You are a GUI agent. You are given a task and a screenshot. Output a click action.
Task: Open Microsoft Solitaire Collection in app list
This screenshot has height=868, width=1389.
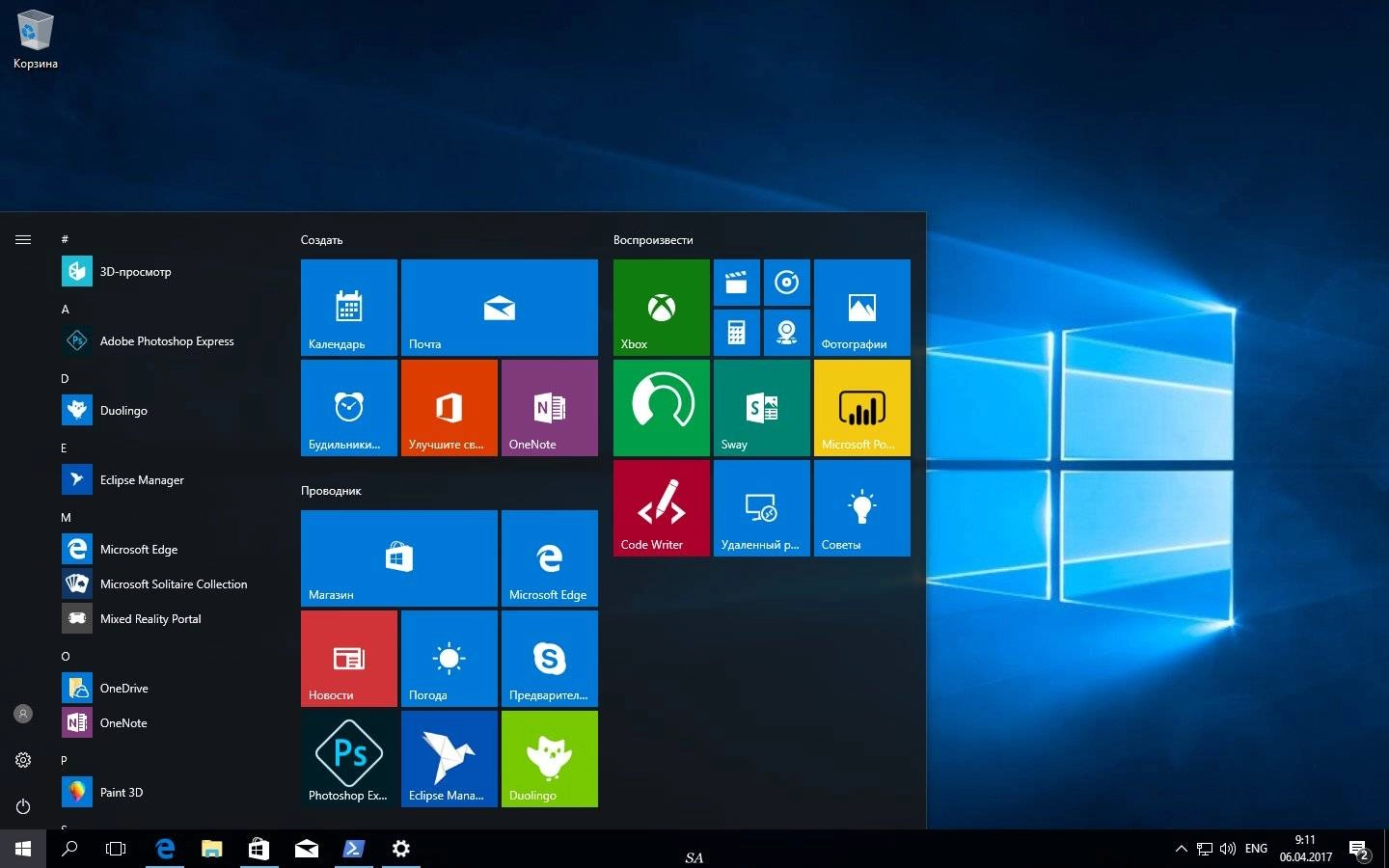tap(168, 584)
